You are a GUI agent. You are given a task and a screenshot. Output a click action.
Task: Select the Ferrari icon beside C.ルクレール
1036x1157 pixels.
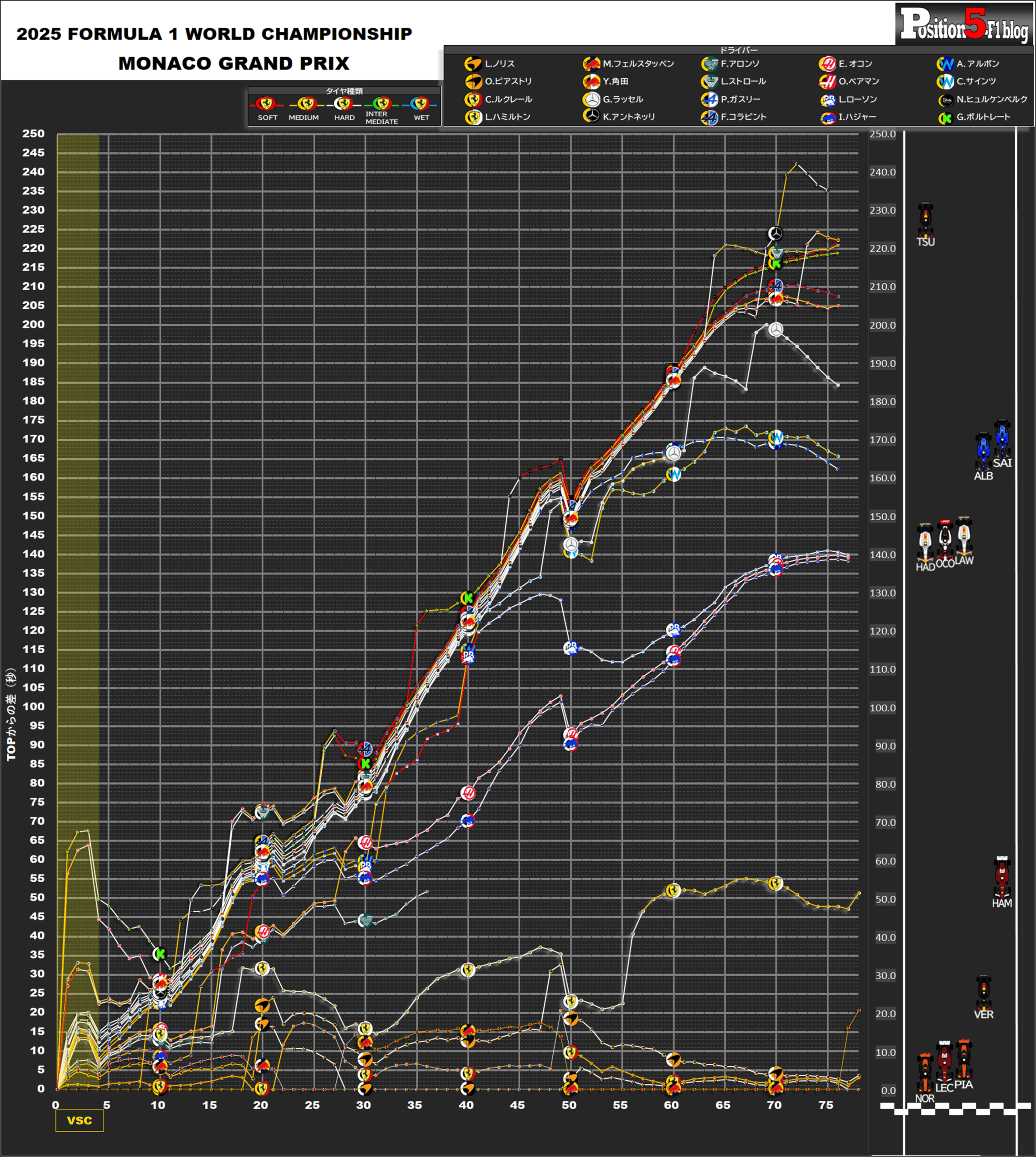(x=473, y=99)
